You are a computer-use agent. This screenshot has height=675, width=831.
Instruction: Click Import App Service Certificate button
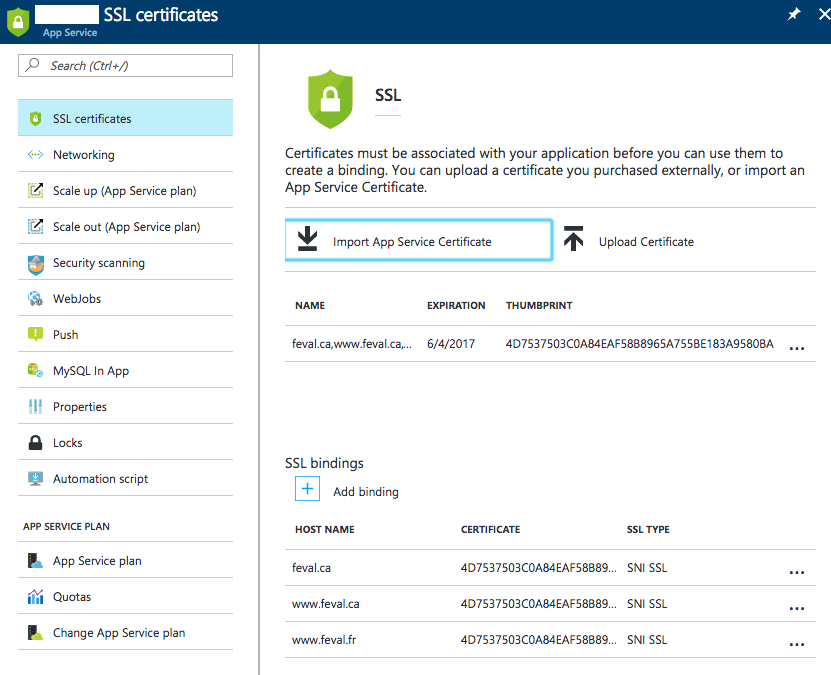point(419,240)
